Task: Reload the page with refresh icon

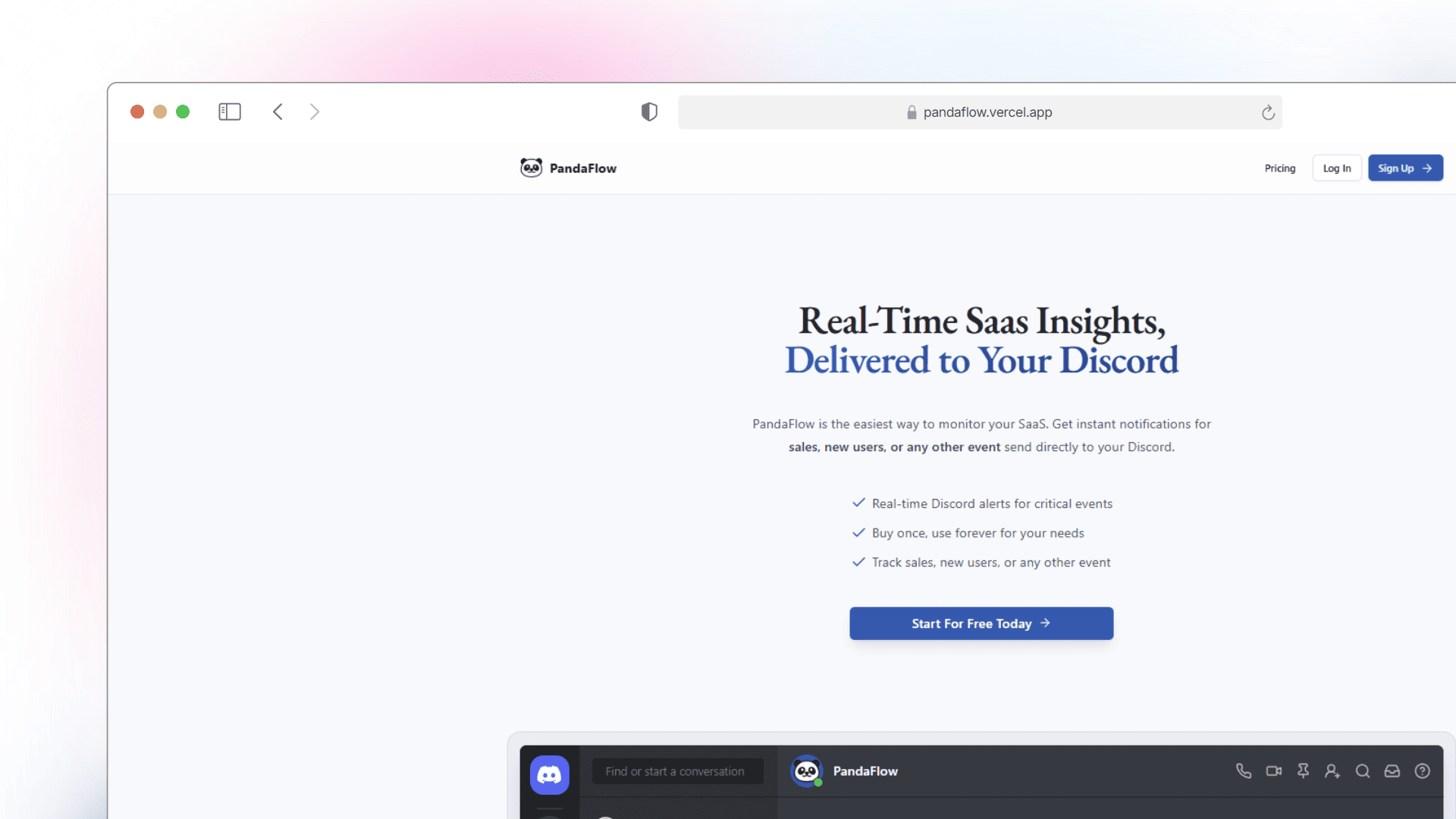Action: pyautogui.click(x=1268, y=112)
